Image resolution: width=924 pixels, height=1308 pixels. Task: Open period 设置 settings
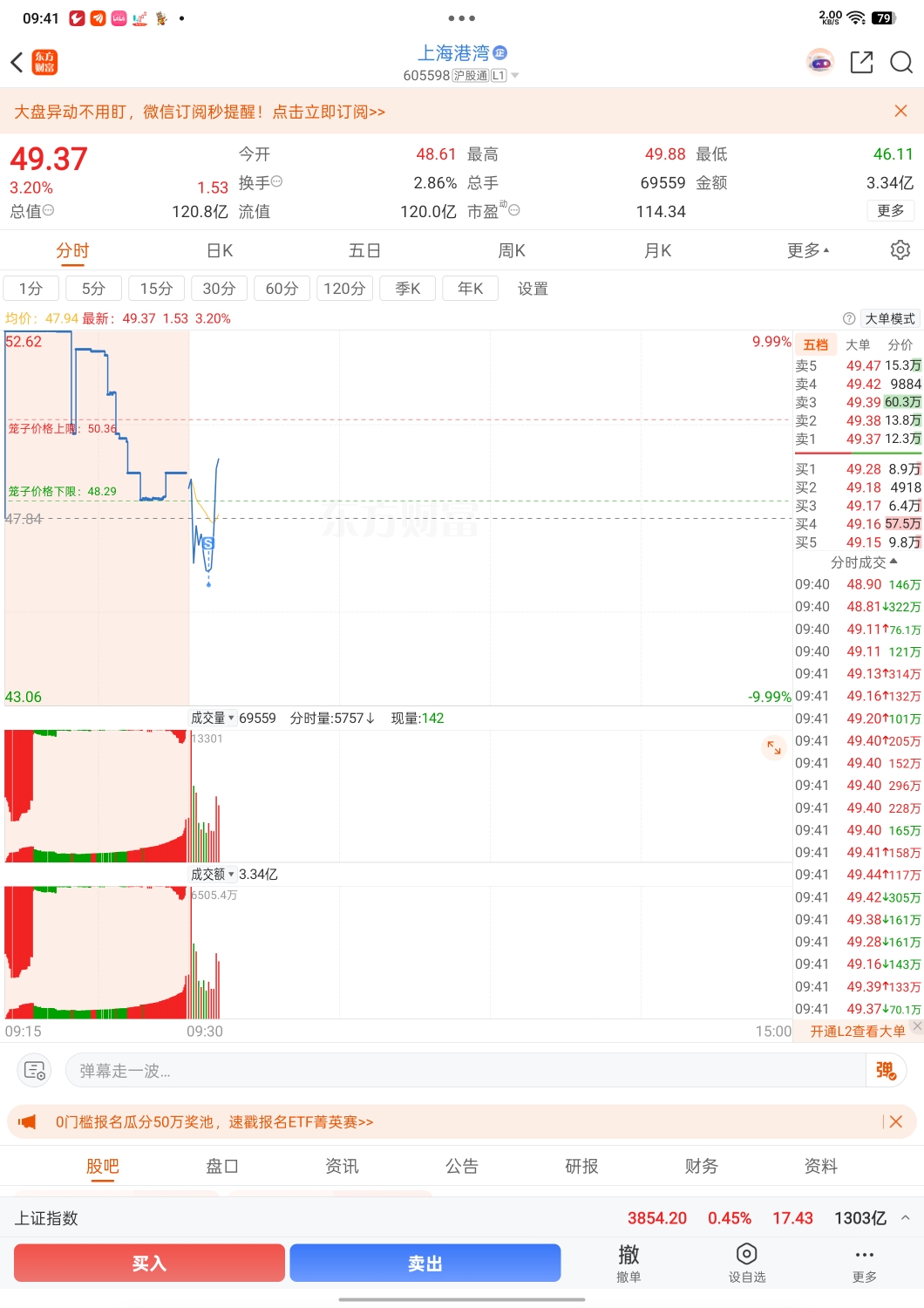click(533, 289)
